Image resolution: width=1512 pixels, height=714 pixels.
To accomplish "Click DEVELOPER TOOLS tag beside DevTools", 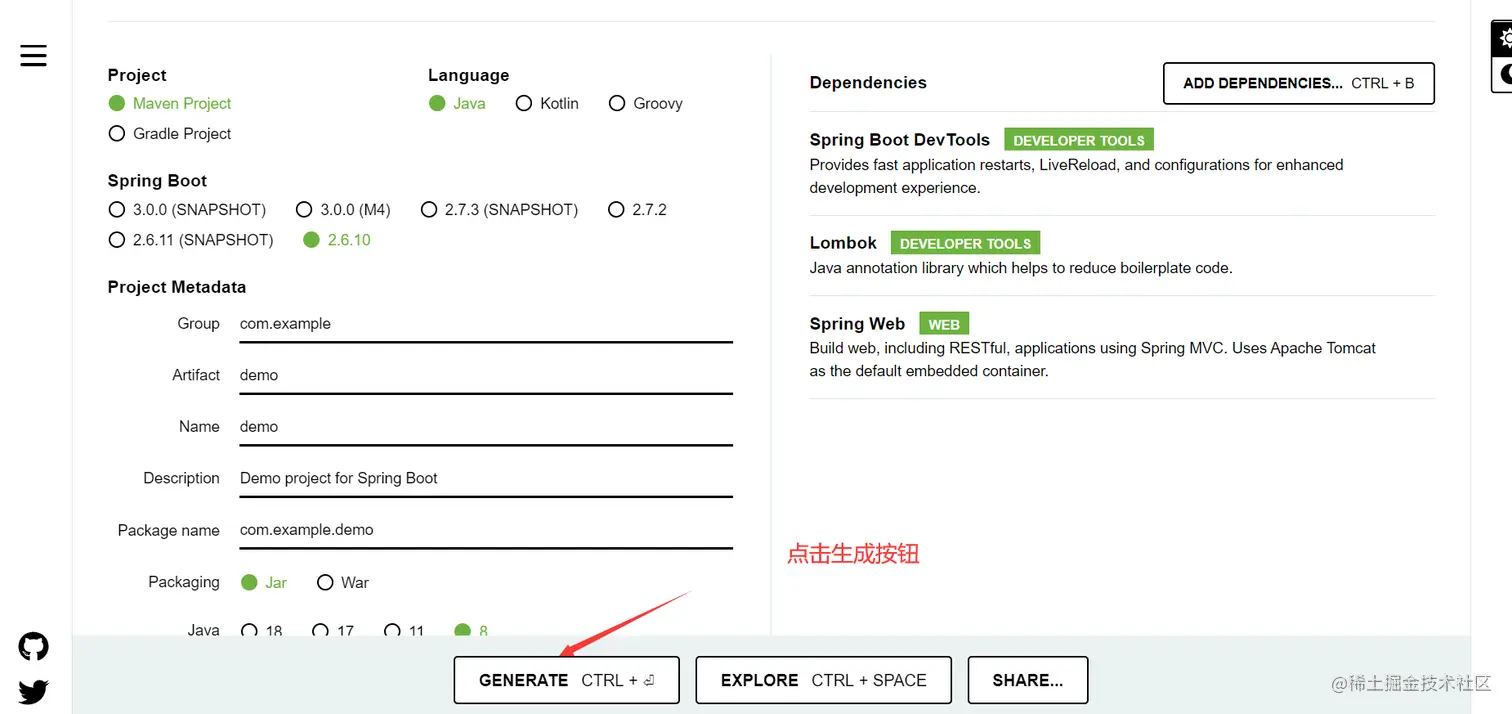I will click(1079, 140).
